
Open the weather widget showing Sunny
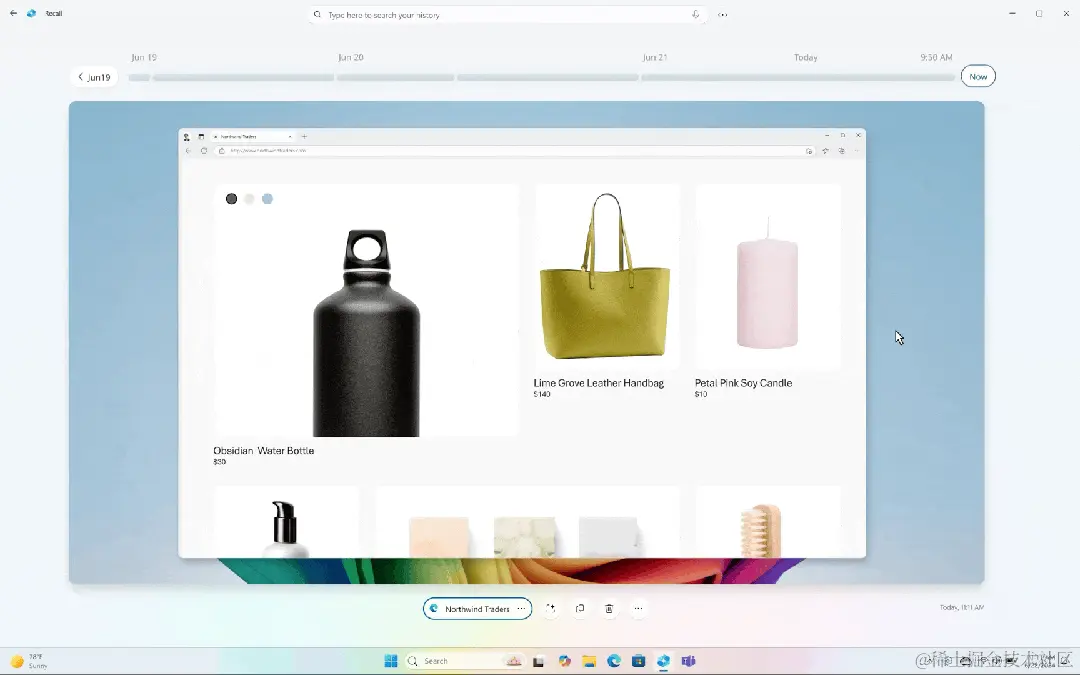pos(30,661)
